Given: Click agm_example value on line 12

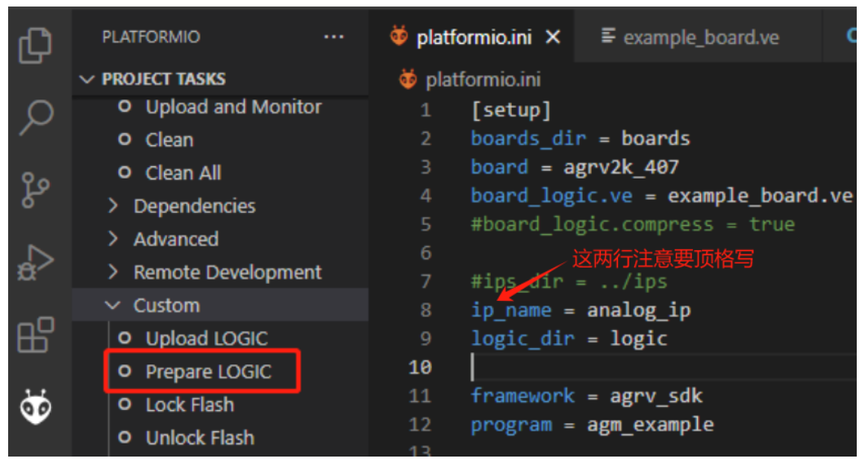Looking at the screenshot, I should pyautogui.click(x=650, y=424).
